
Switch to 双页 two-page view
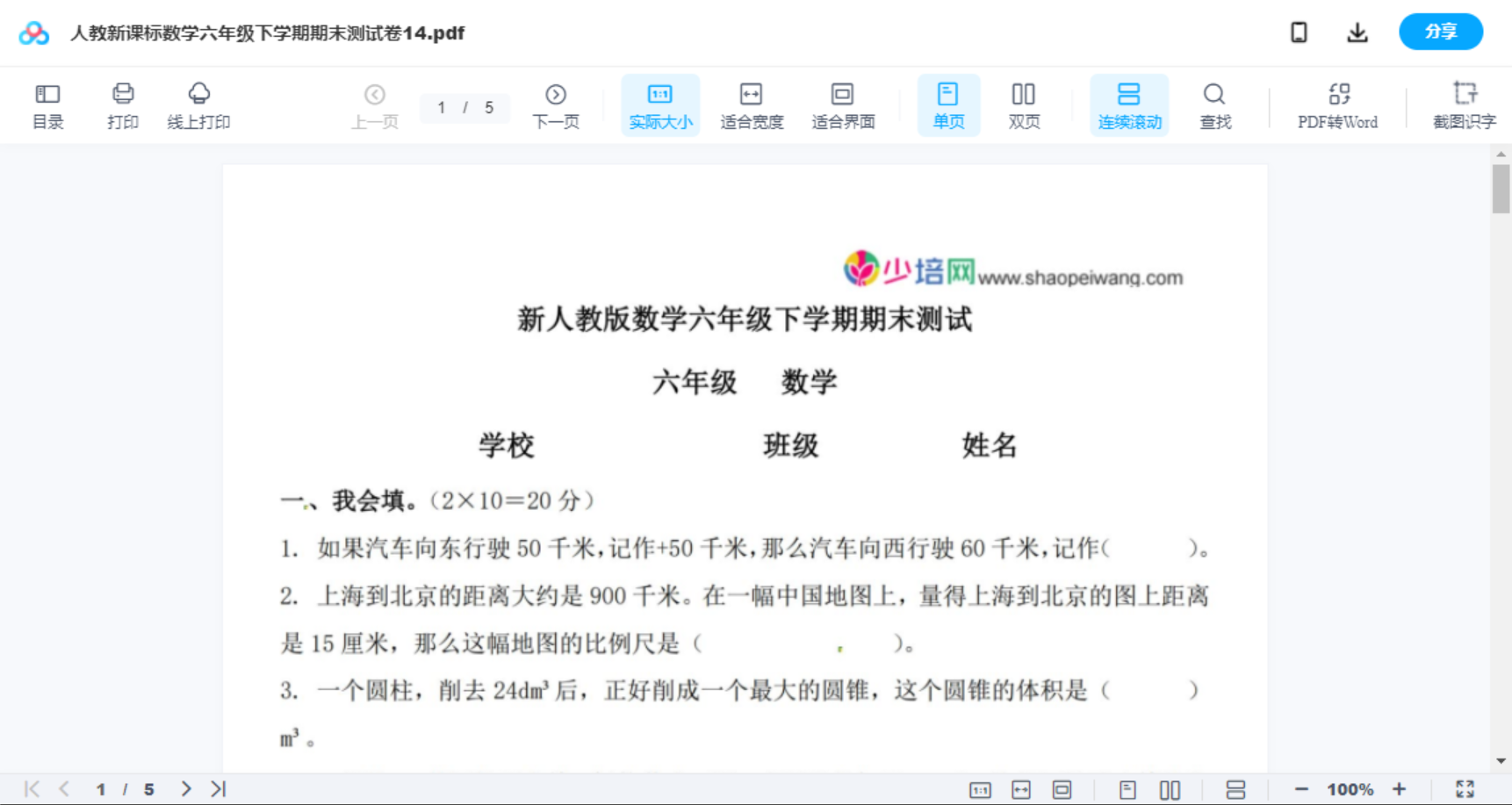1024,104
